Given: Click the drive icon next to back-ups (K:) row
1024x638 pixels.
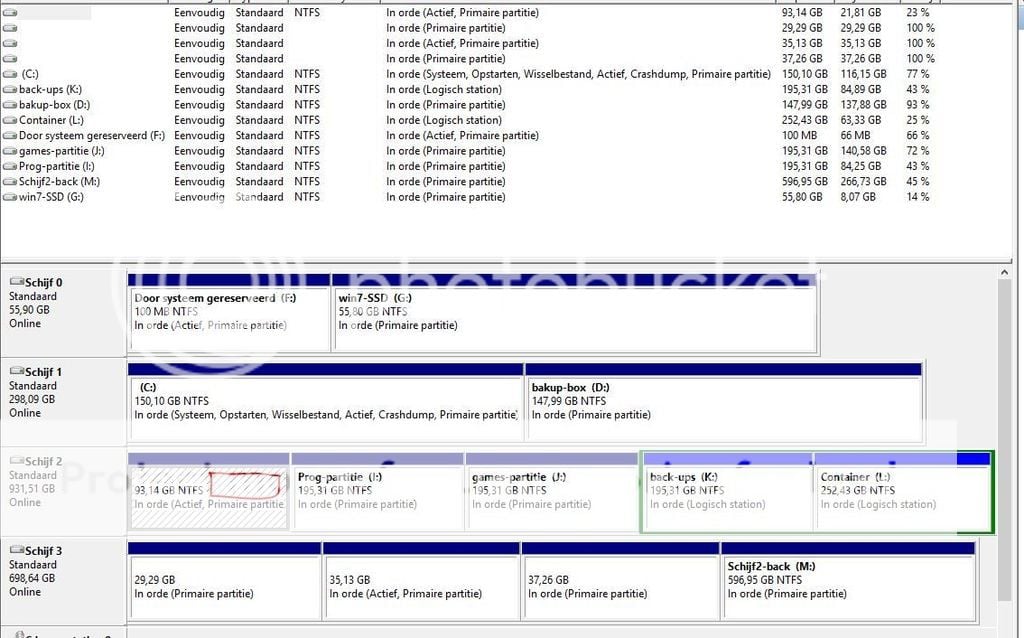Looking at the screenshot, I should (10, 90).
